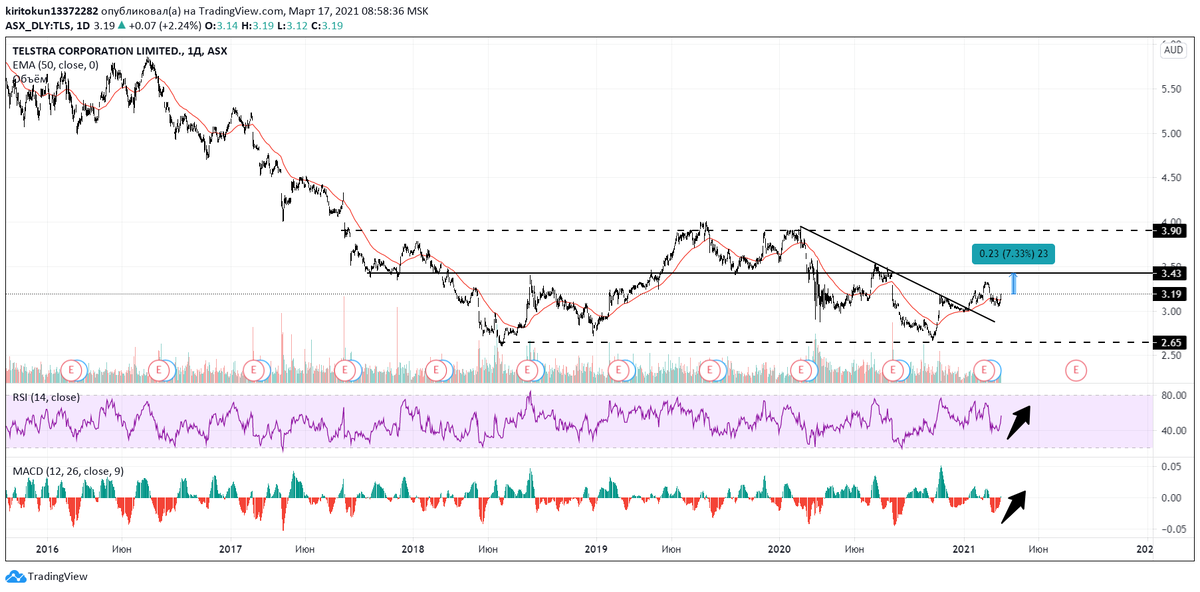Click the 2017 label on time axis
1200x592 pixels.
pyautogui.click(x=230, y=549)
